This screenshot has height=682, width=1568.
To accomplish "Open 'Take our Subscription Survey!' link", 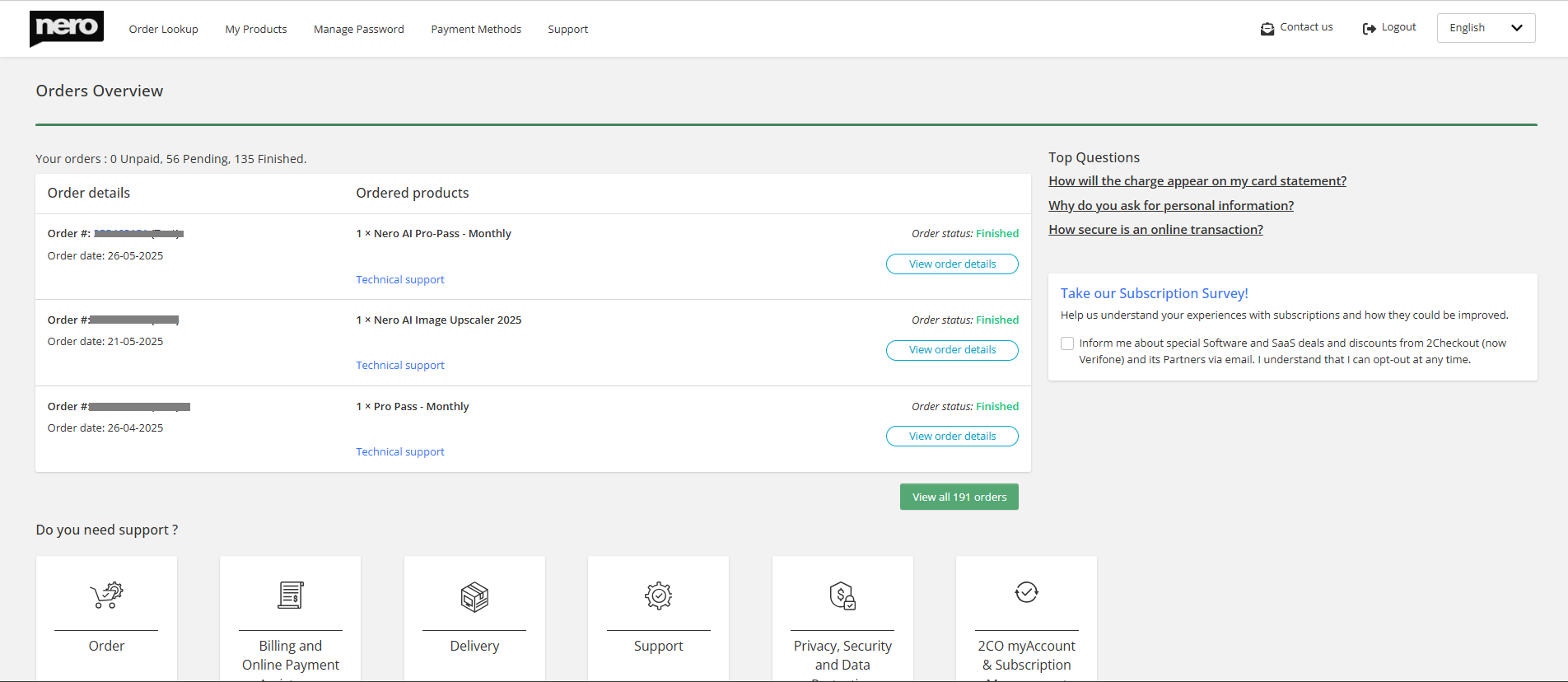I will tap(1155, 293).
